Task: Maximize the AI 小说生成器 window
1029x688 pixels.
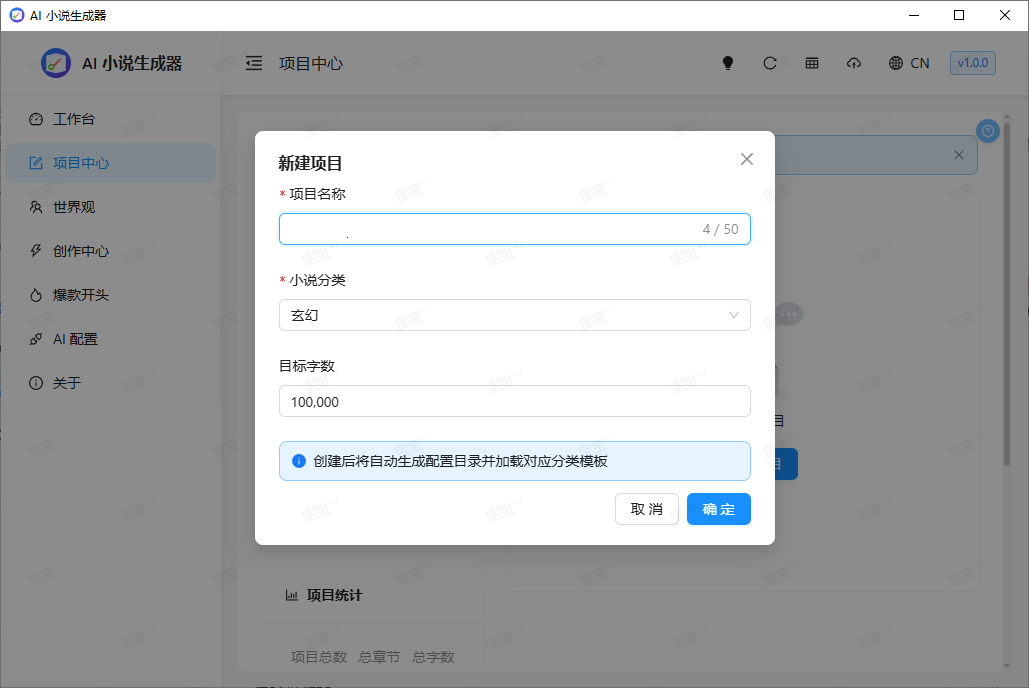Action: coord(959,15)
